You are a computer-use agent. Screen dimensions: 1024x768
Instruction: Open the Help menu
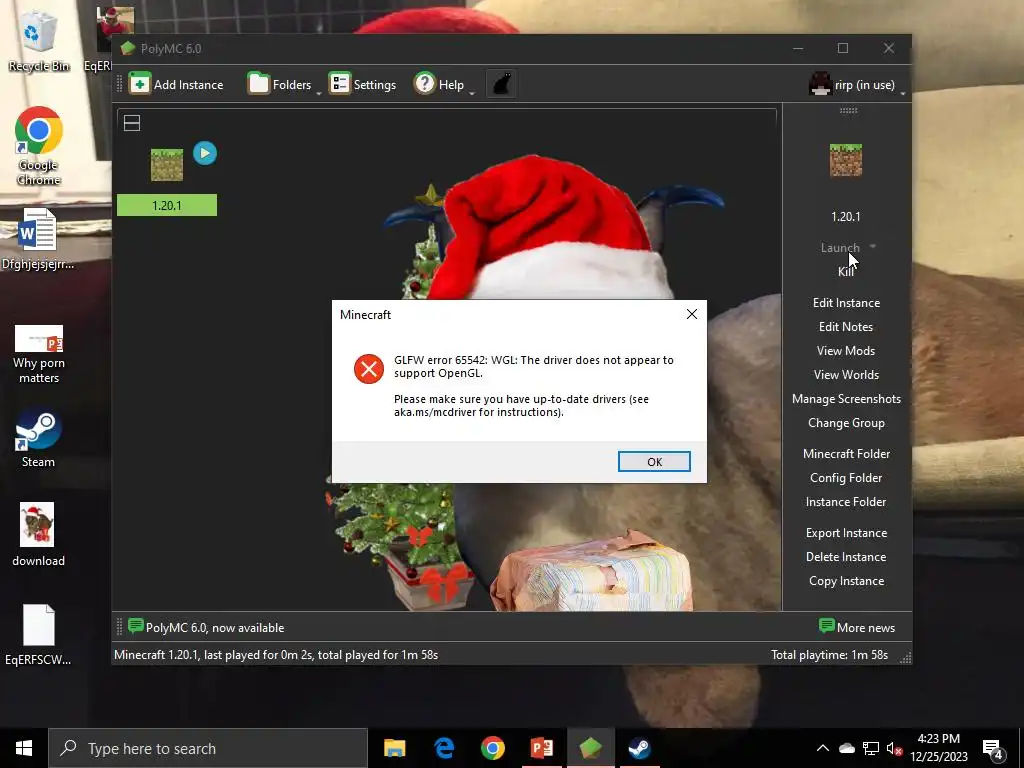tap(440, 84)
